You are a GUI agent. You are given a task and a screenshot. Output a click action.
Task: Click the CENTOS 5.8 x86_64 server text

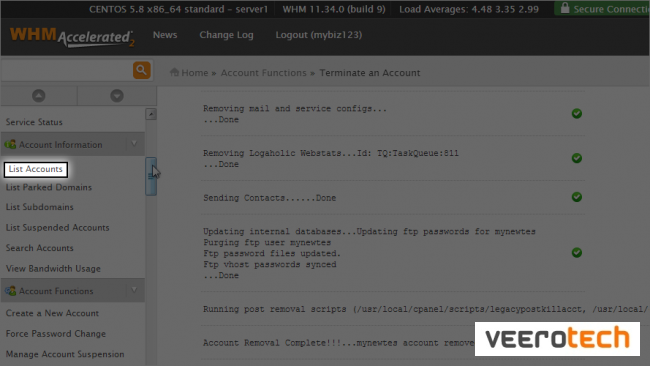[x=178, y=9]
